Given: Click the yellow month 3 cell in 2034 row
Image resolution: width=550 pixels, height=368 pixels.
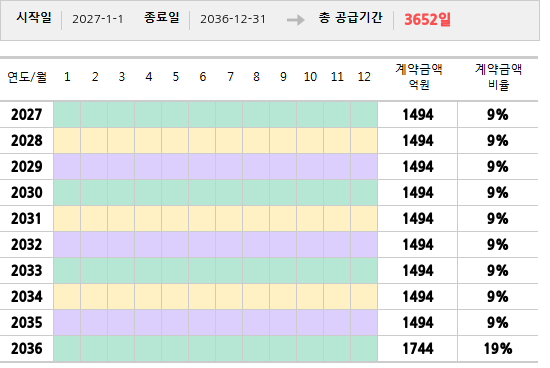Looking at the screenshot, I should (121, 296).
